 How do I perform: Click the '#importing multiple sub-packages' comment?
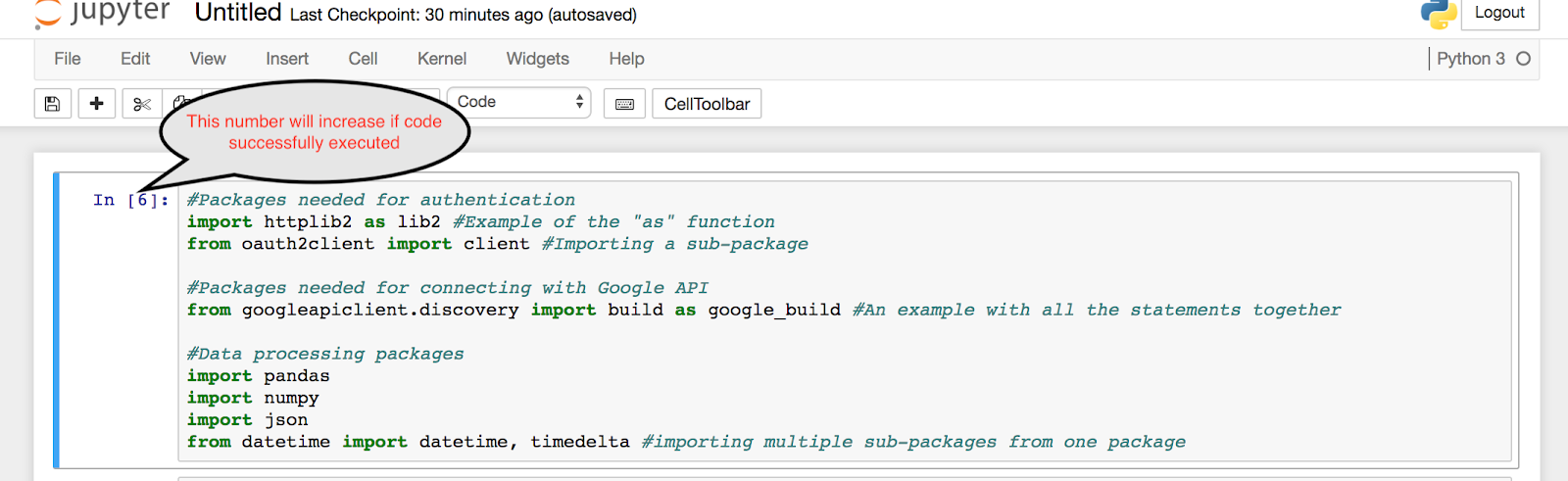913,443
